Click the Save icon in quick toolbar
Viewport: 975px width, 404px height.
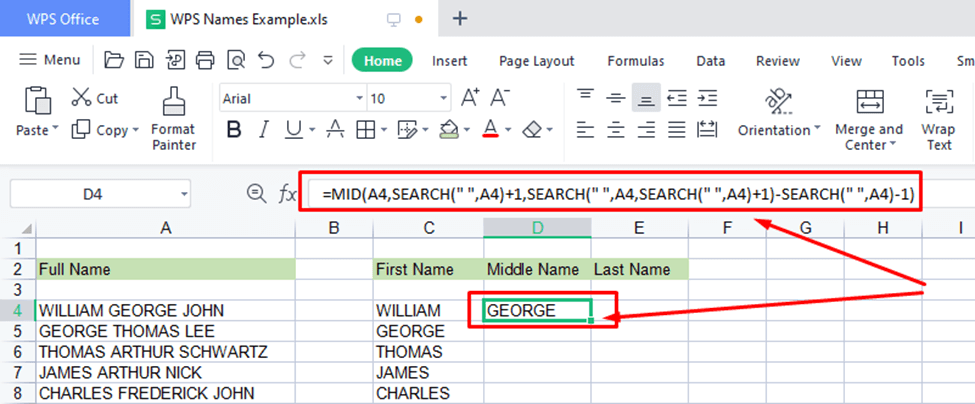(145, 60)
